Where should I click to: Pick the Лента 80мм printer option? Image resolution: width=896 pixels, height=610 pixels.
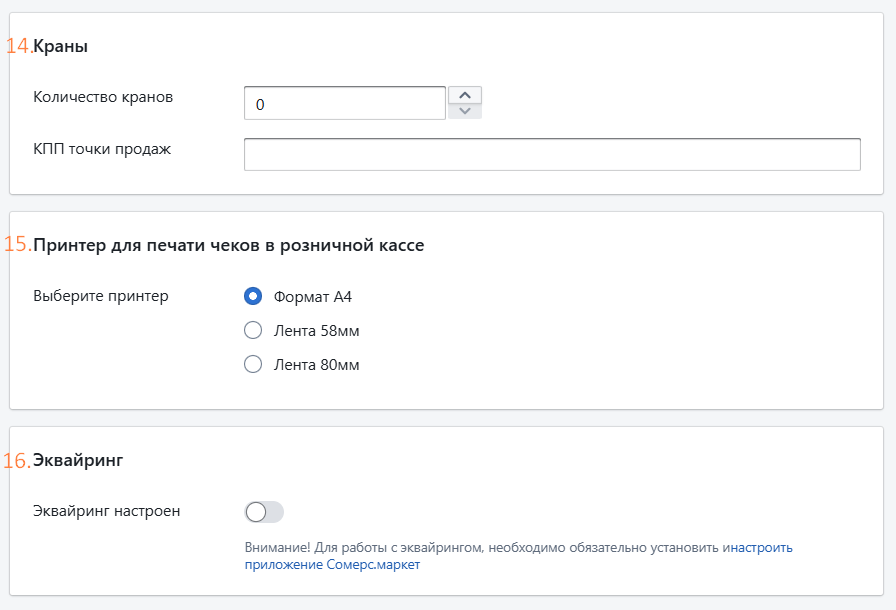[253, 364]
